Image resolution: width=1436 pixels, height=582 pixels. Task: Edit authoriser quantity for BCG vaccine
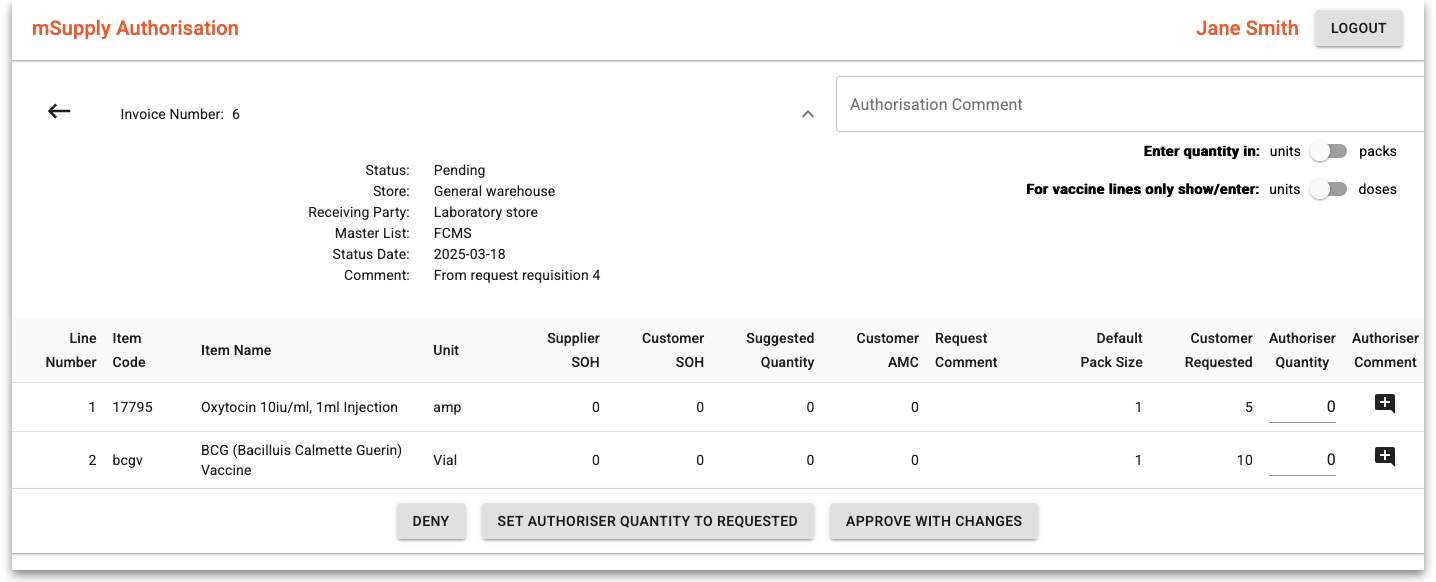pos(1302,460)
